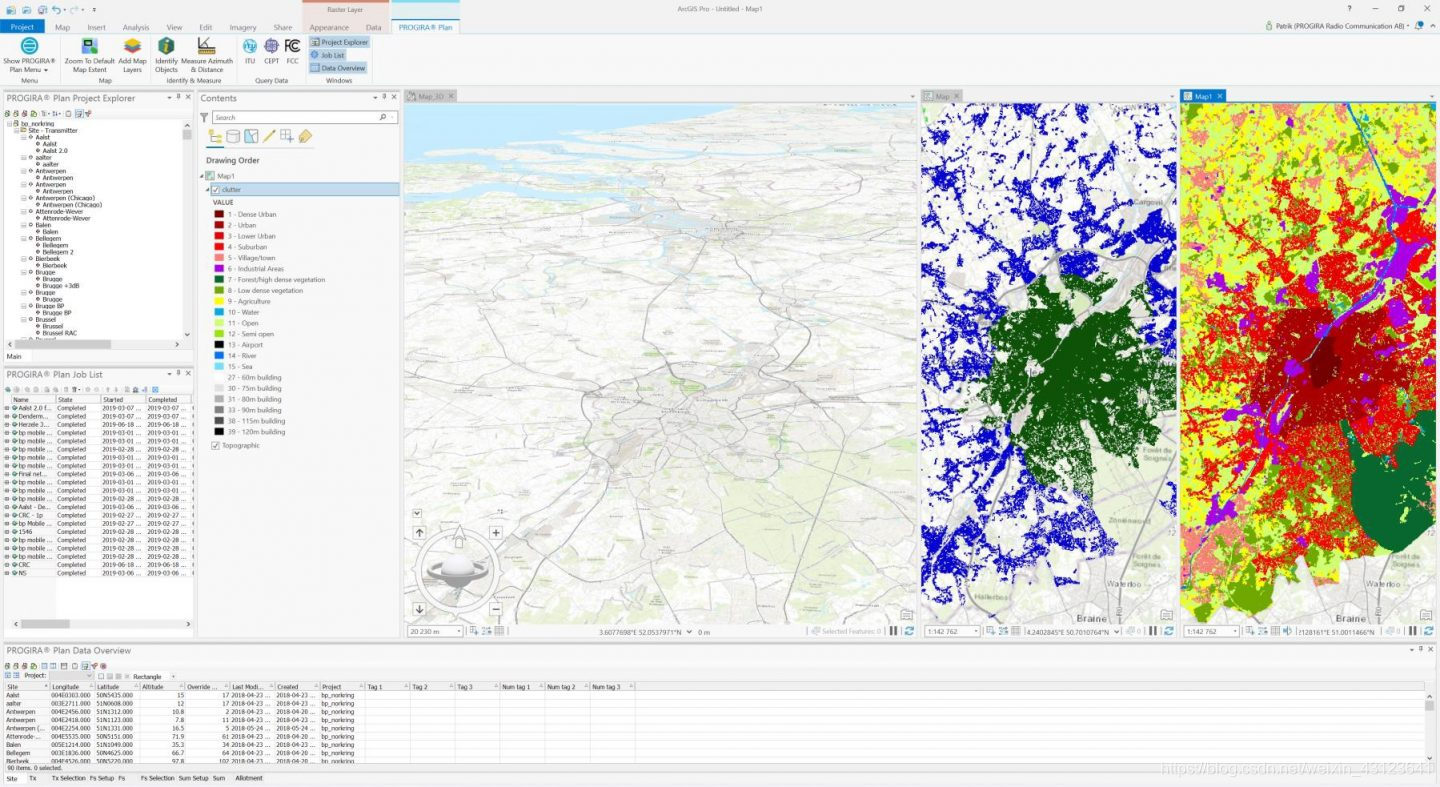The width and height of the screenshot is (1440, 787).
Task: Switch to the Imagery ribbon tab
Action: point(242,27)
